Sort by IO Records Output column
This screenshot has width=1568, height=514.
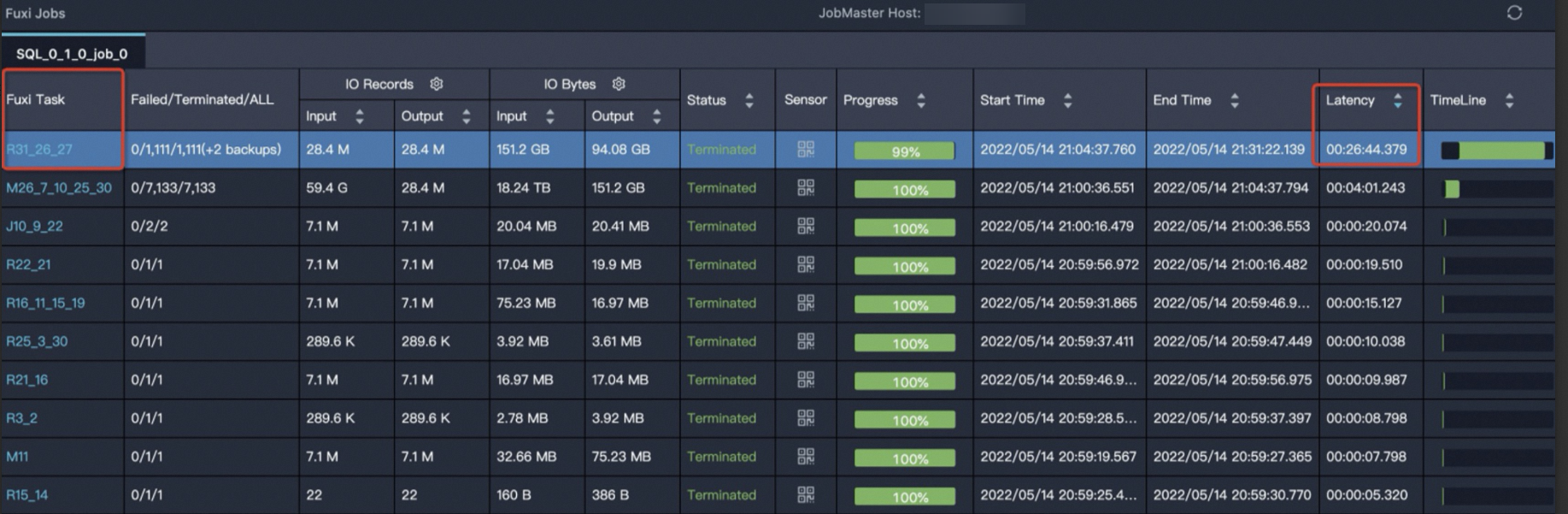pyautogui.click(x=466, y=116)
